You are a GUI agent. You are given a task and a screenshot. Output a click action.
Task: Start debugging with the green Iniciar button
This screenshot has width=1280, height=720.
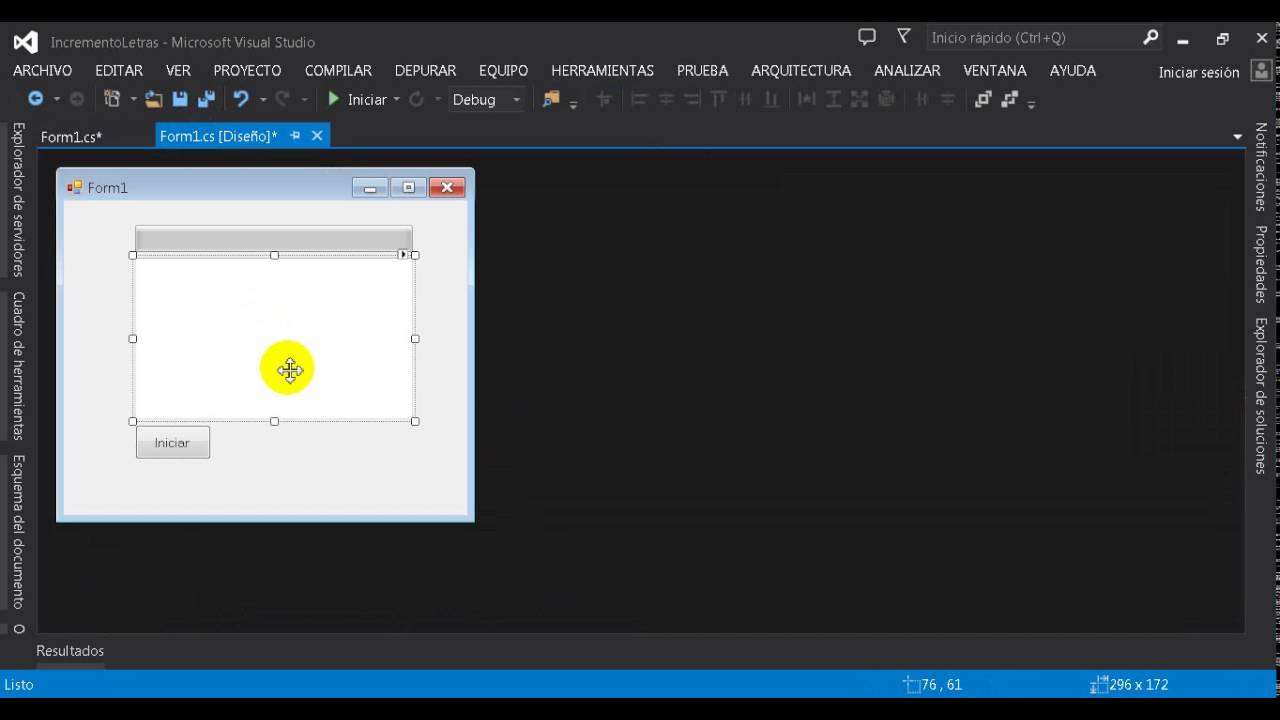click(x=357, y=99)
